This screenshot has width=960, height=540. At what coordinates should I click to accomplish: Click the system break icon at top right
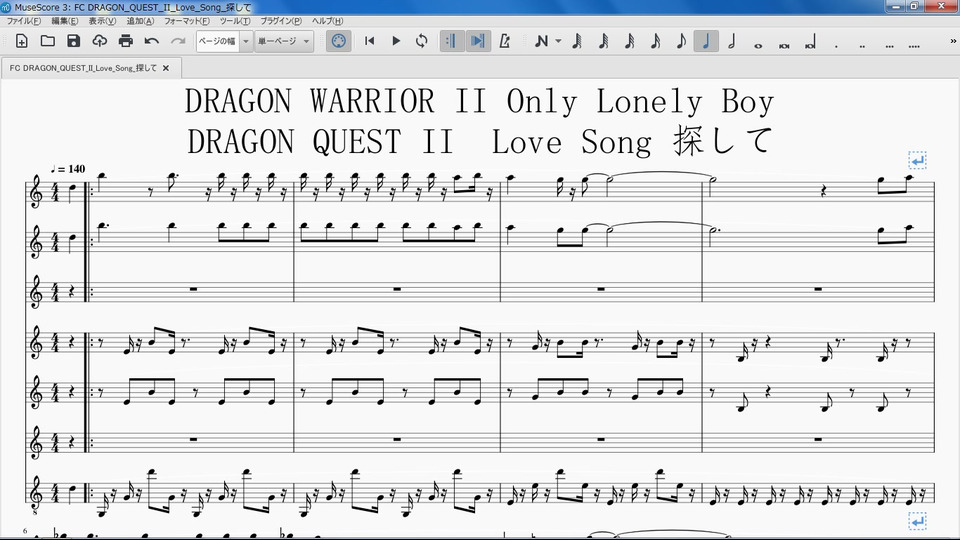coord(917,160)
